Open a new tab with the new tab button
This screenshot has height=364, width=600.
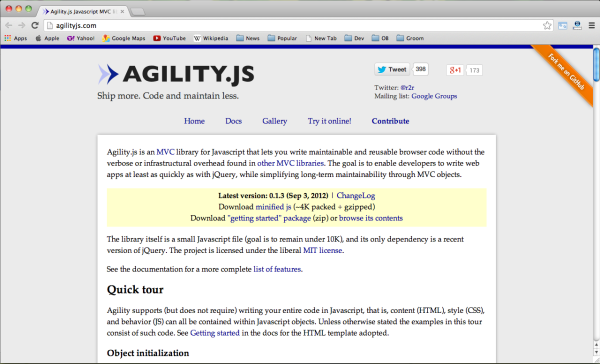[138, 12]
